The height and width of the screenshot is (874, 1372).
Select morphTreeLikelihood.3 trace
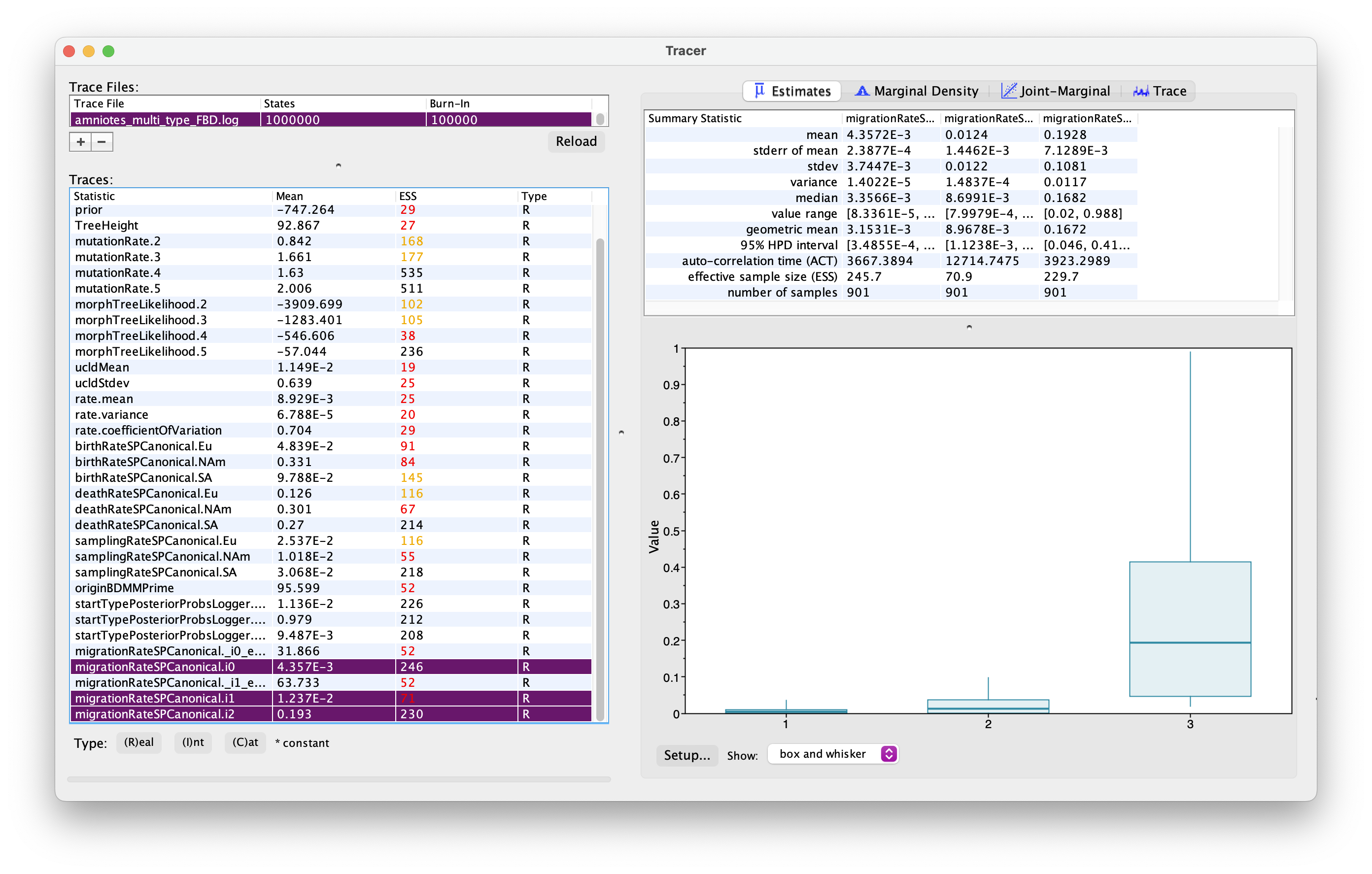pyautogui.click(x=331, y=320)
